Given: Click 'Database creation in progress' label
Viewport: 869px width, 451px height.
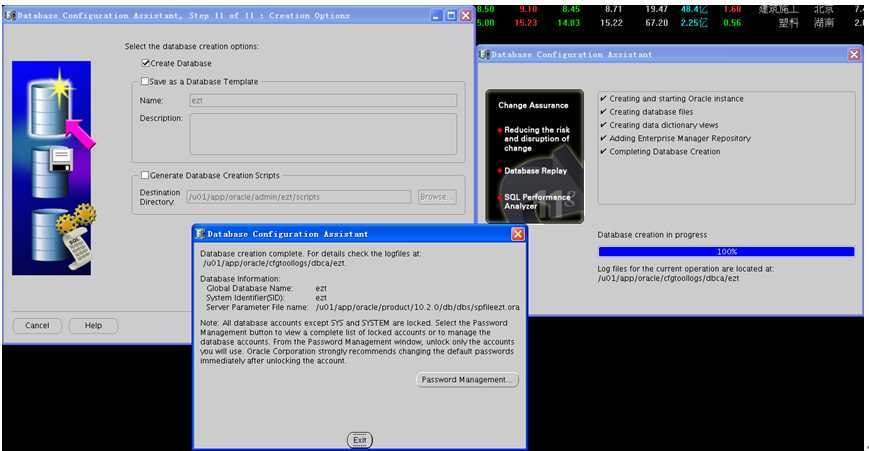Looking at the screenshot, I should tap(652, 235).
